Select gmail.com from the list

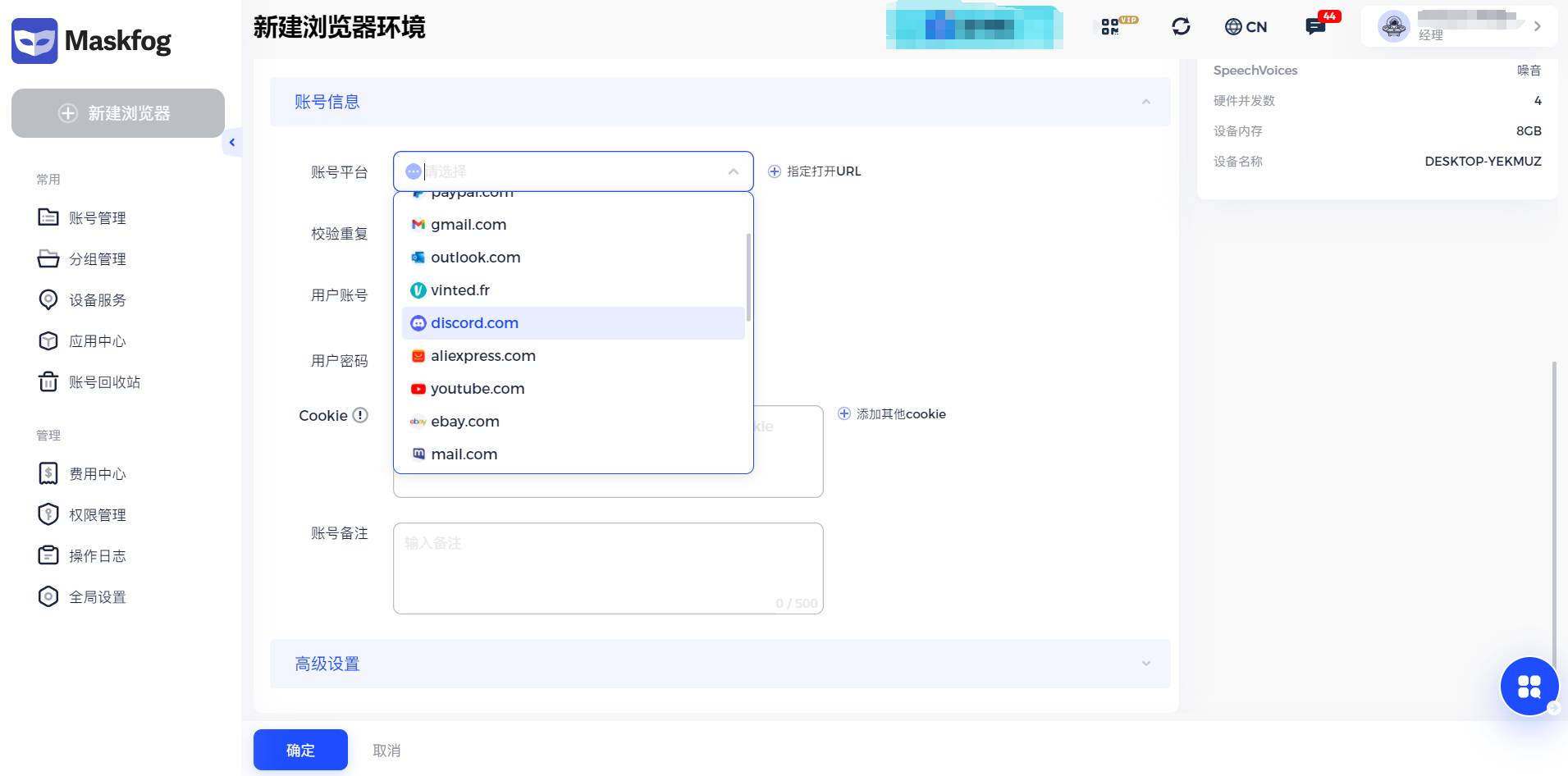tap(573, 225)
